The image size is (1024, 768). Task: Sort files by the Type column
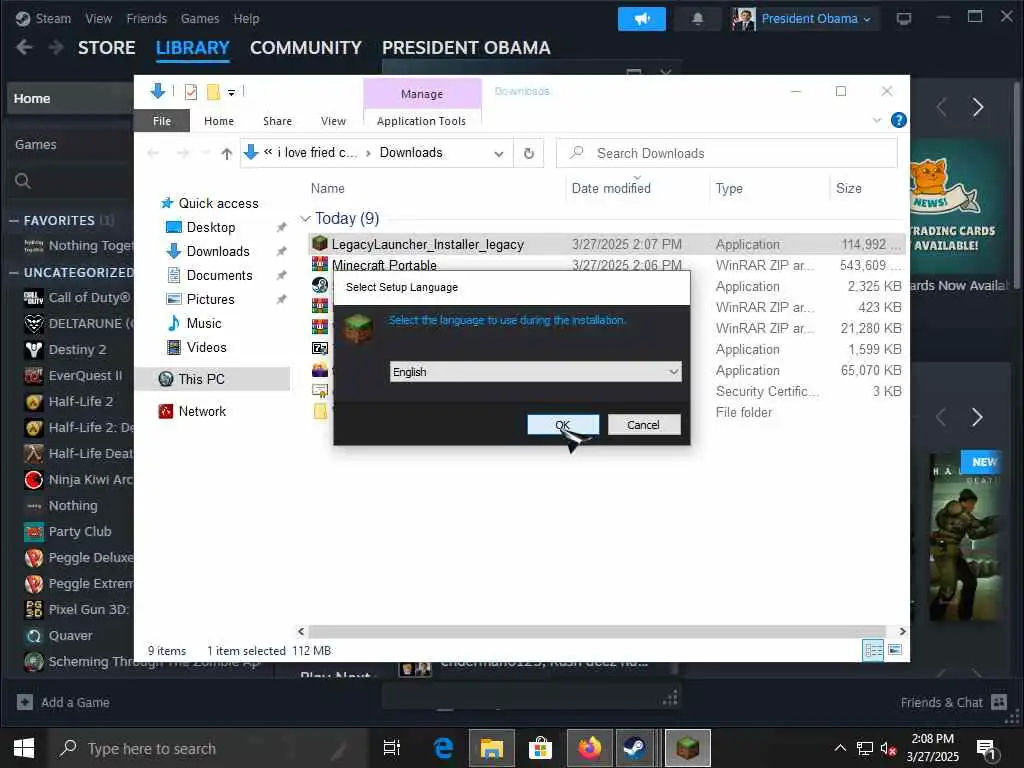(x=729, y=188)
